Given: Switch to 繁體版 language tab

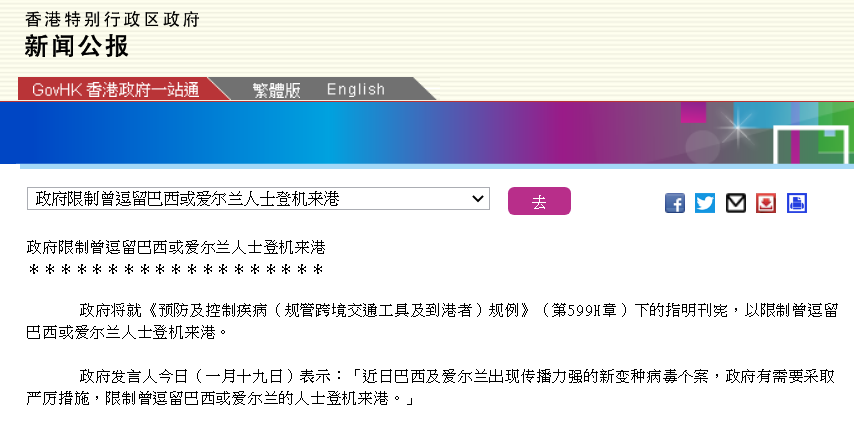Looking at the screenshot, I should tap(276, 89).
